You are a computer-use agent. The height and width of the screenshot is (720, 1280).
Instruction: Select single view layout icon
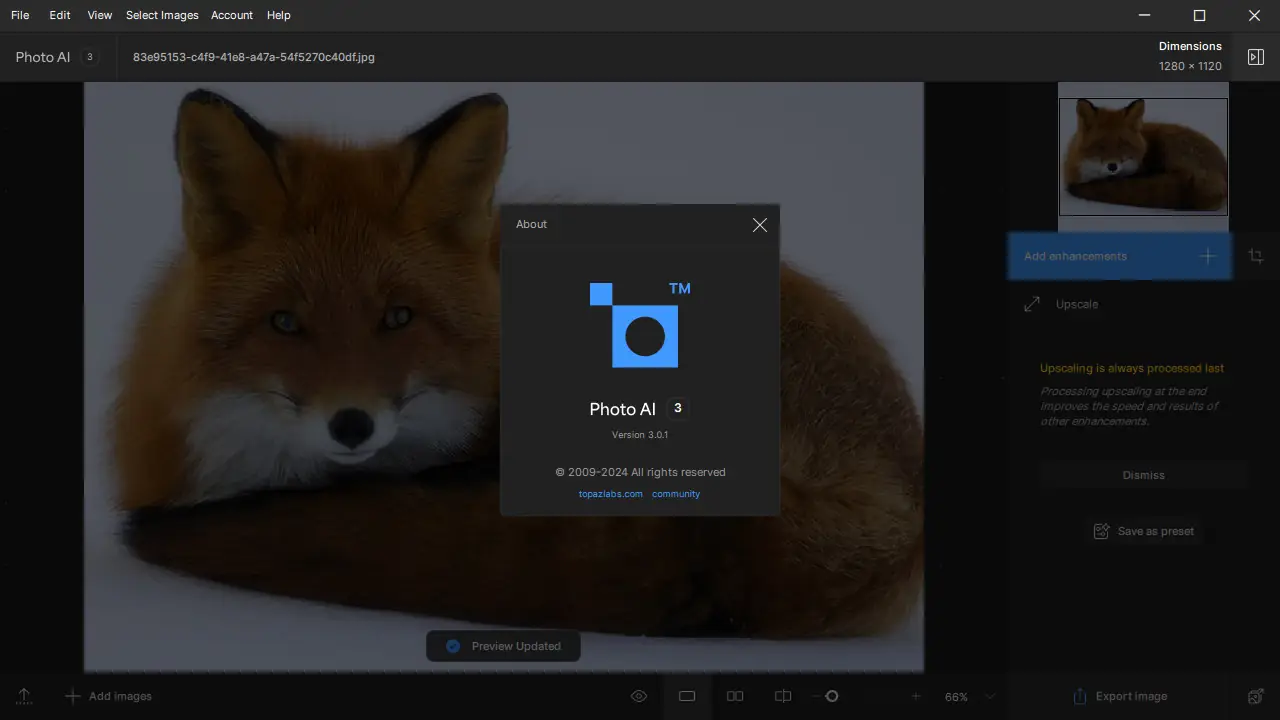tap(687, 696)
